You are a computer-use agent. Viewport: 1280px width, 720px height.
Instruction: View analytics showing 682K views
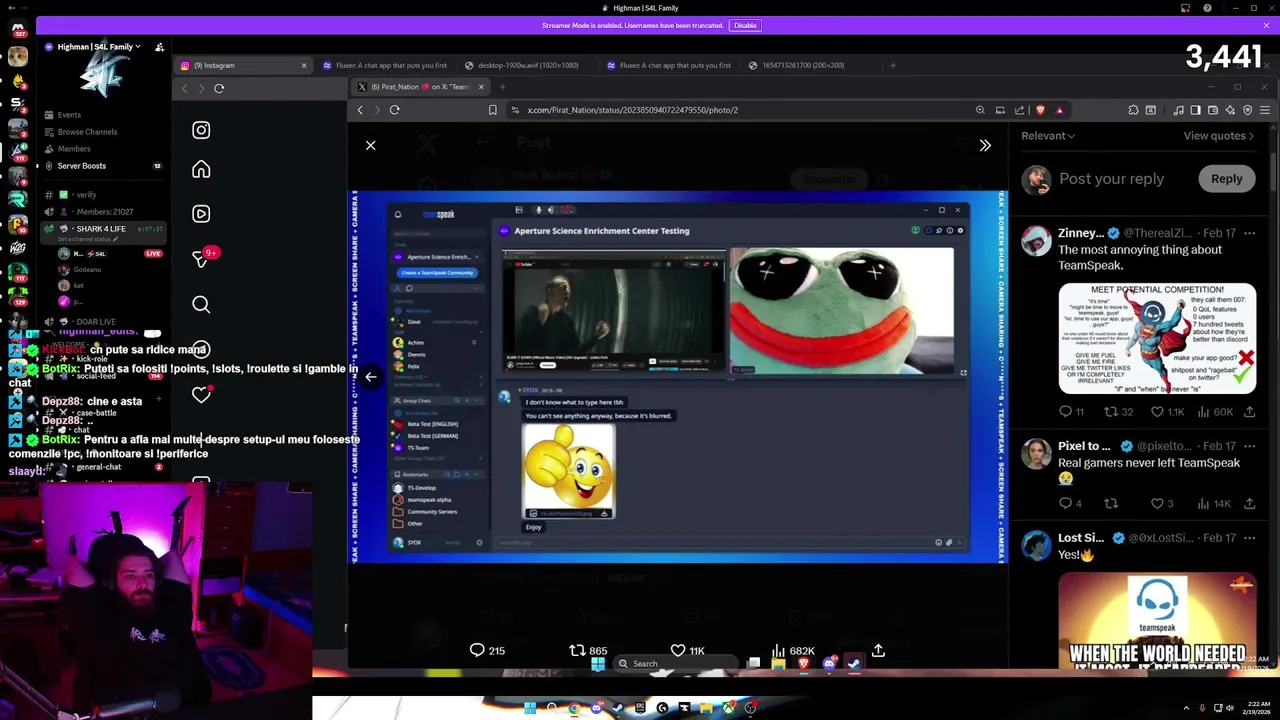pos(793,650)
